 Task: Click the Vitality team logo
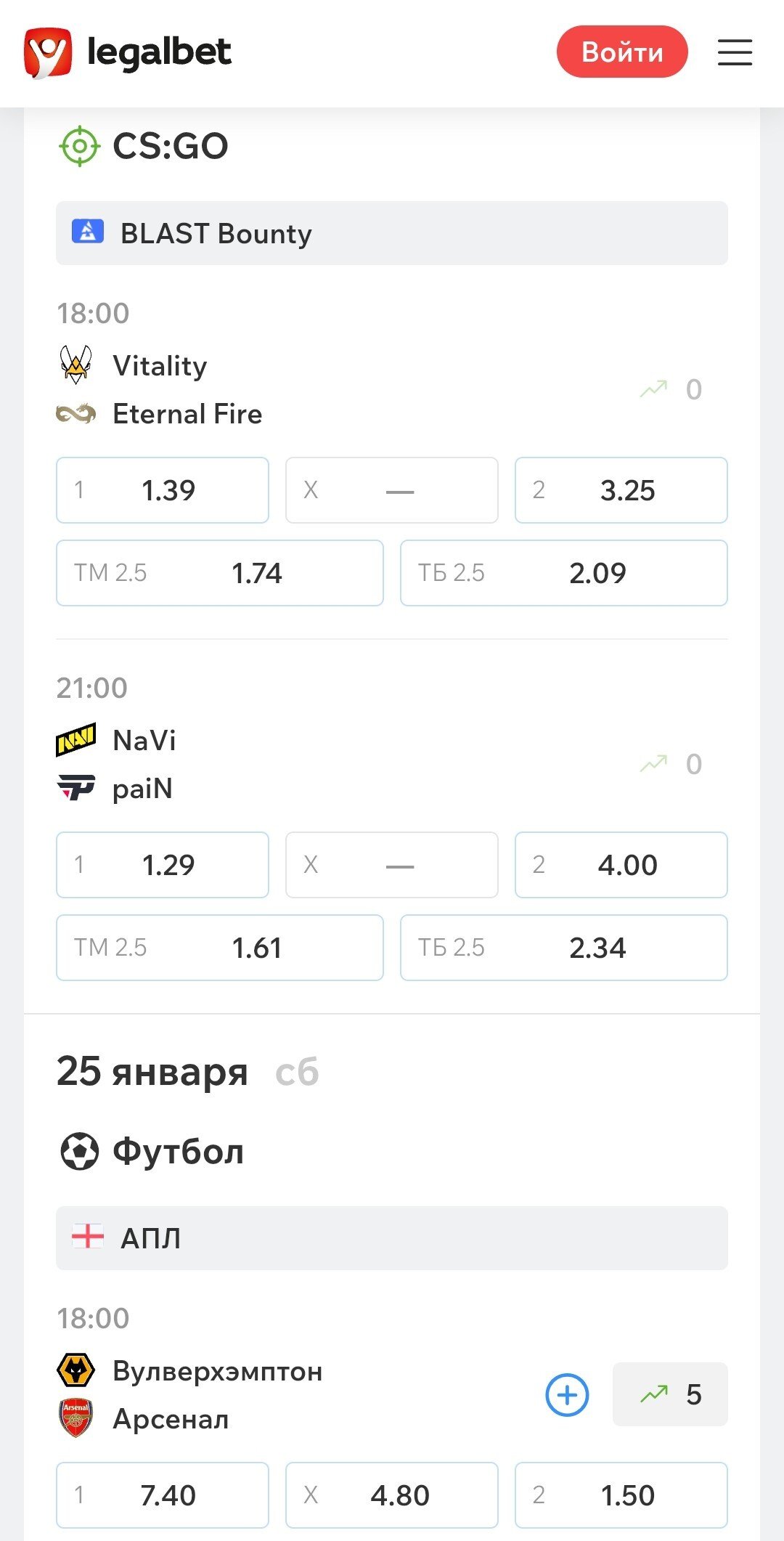pyautogui.click(x=75, y=365)
